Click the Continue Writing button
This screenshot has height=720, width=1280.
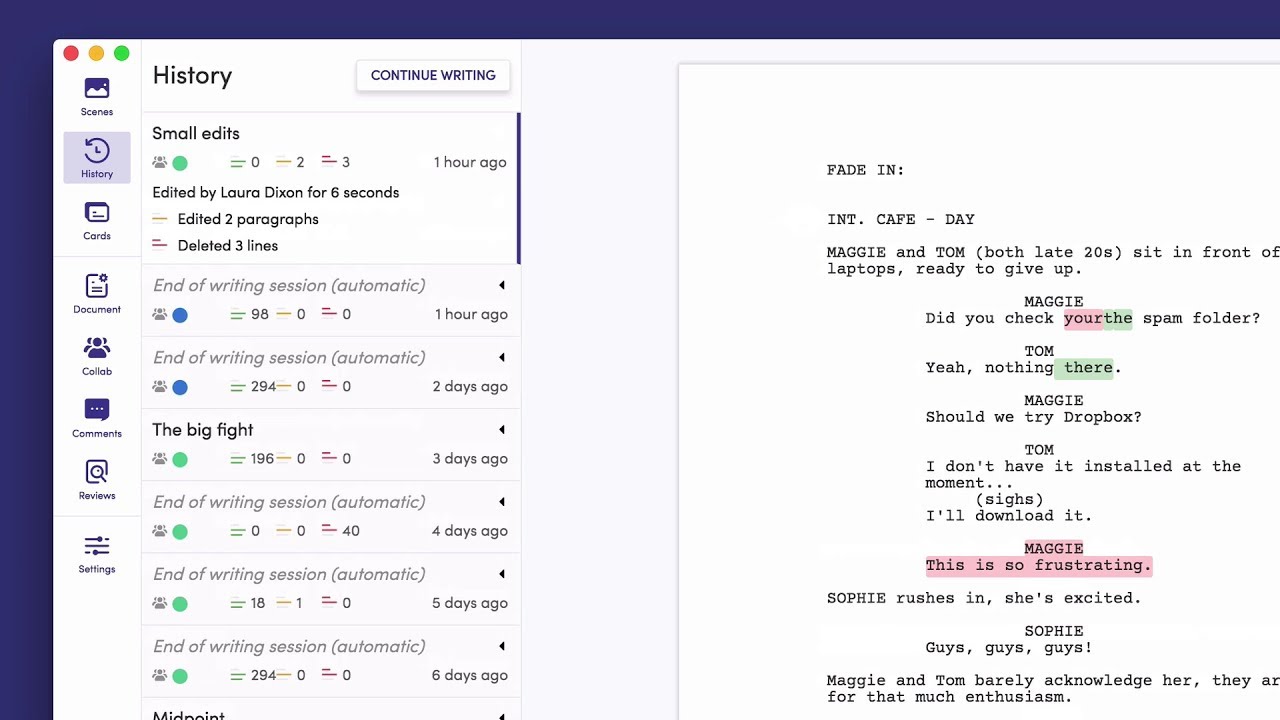(433, 75)
